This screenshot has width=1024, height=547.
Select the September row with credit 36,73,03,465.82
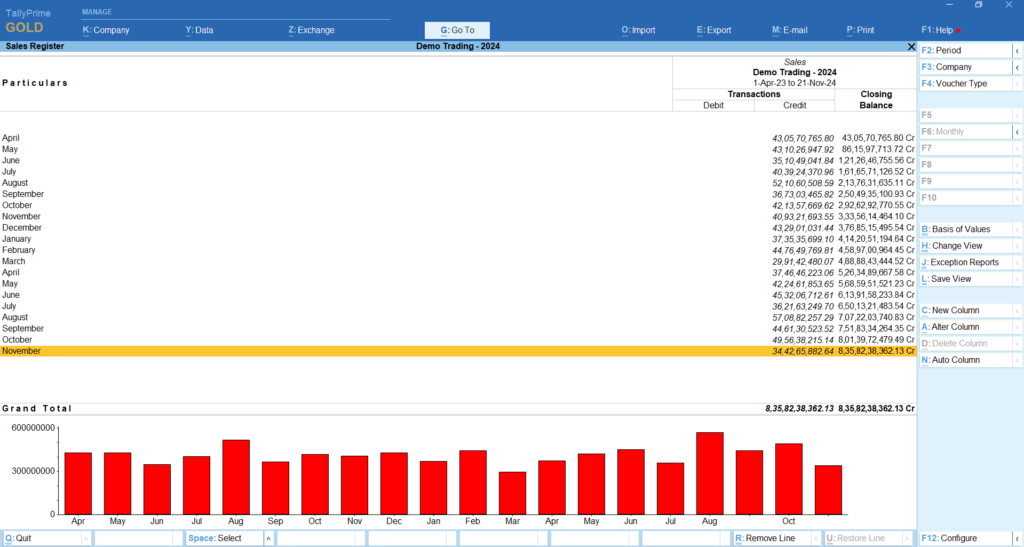458,195
